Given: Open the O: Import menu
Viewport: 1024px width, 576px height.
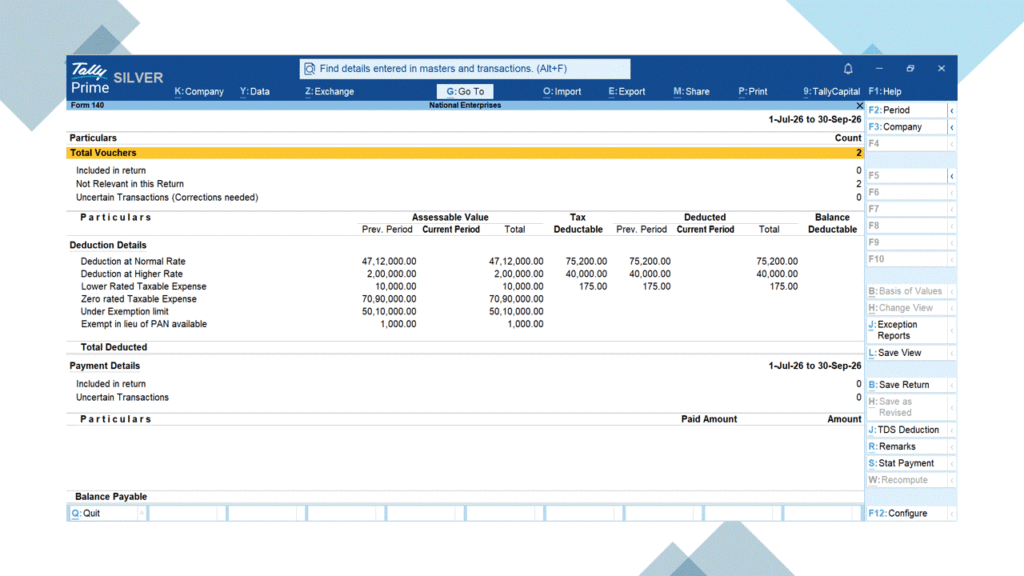Looking at the screenshot, I should pyautogui.click(x=562, y=91).
